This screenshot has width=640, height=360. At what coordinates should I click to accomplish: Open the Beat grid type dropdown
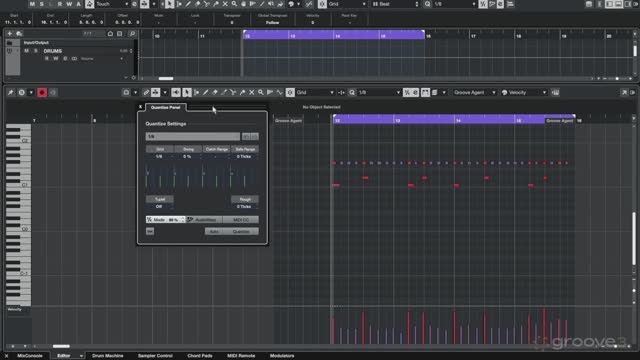click(x=395, y=4)
